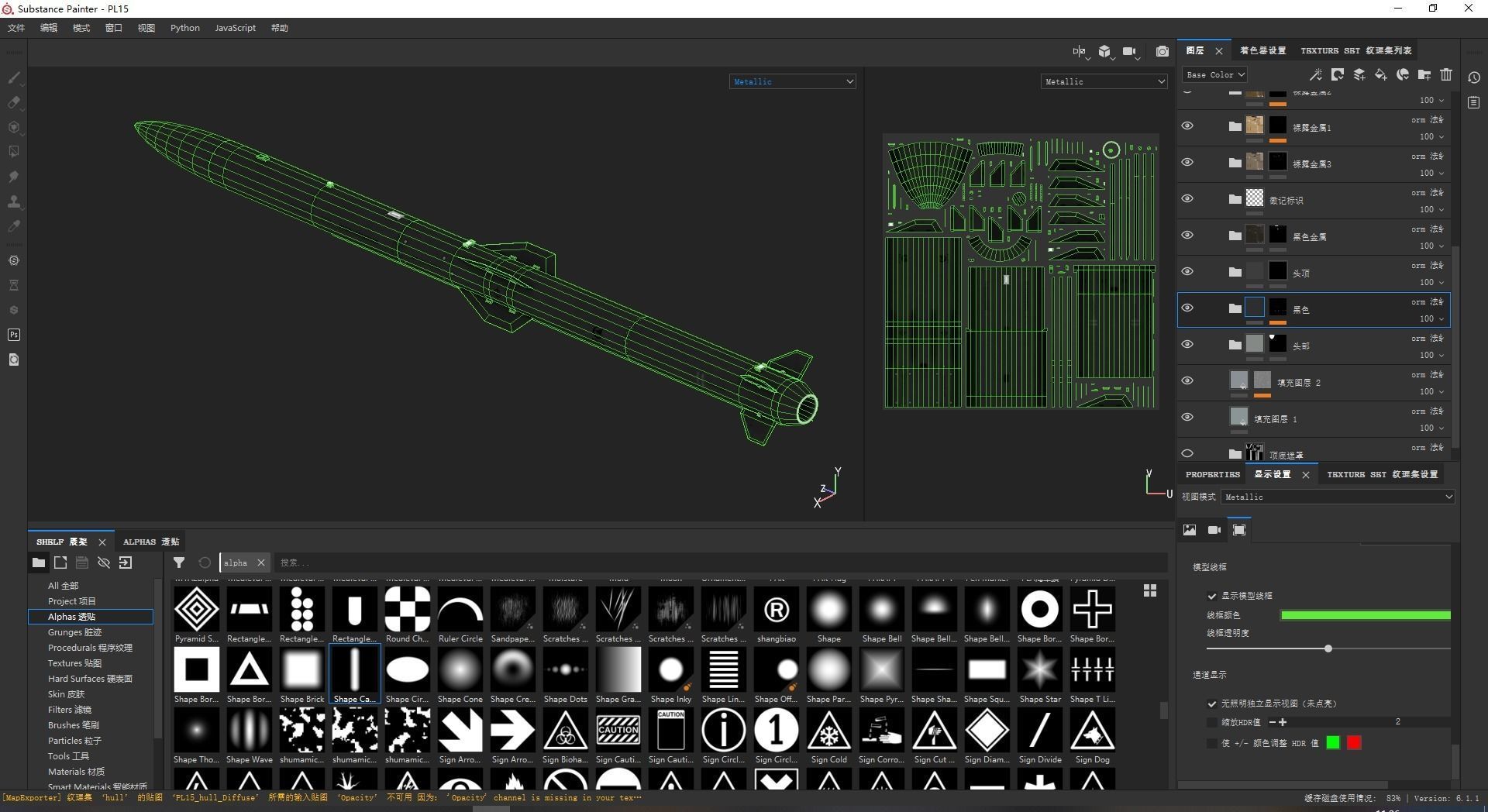Add a mask using the layers toolbar
Image resolution: width=1488 pixels, height=812 pixels.
tap(1338, 74)
